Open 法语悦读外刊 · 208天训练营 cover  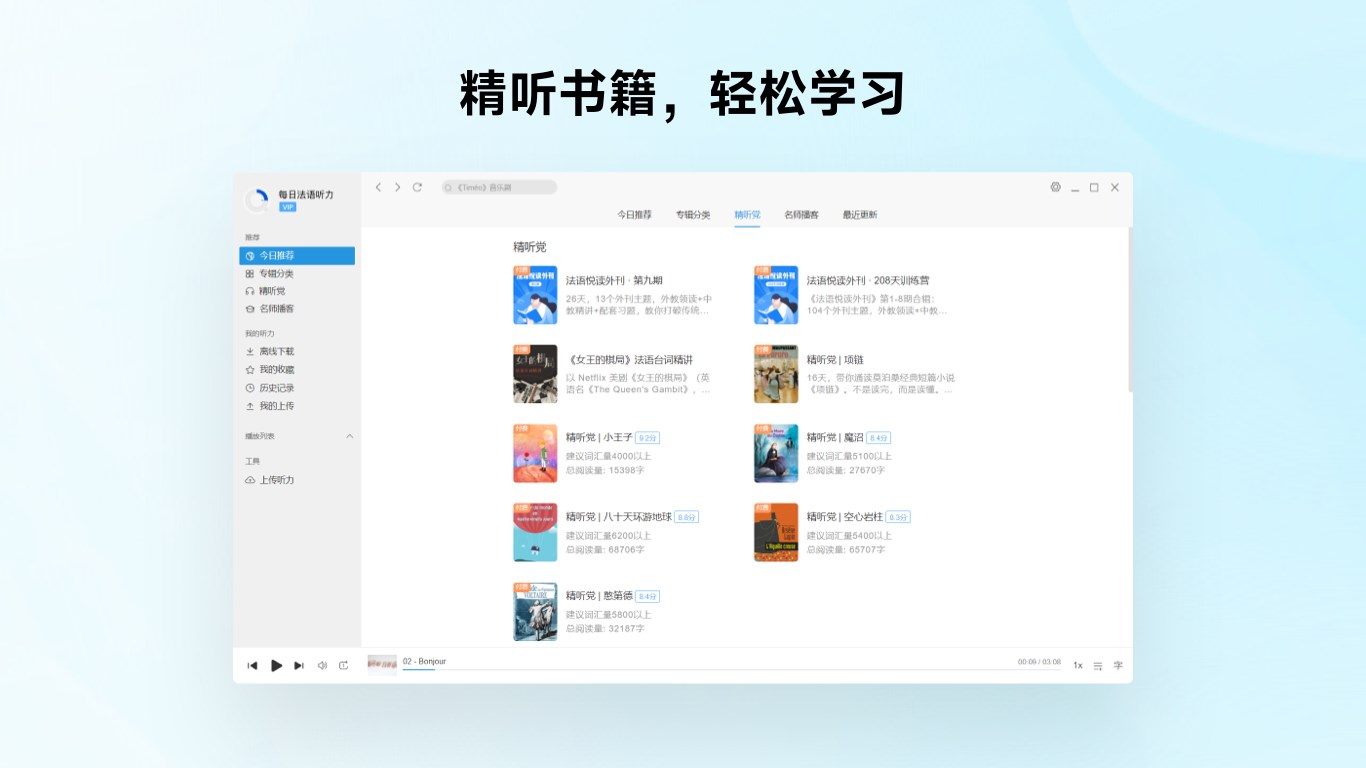click(x=776, y=295)
